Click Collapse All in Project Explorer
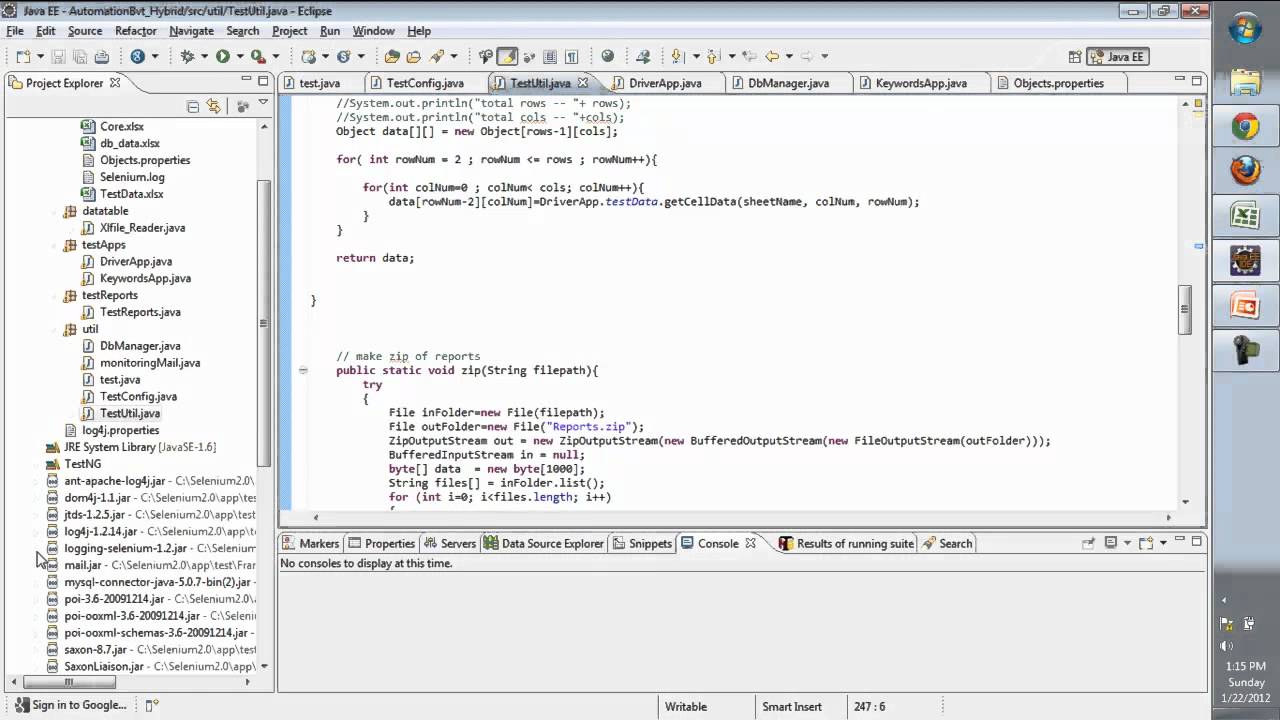Screen dimensions: 1280x720 193,106
